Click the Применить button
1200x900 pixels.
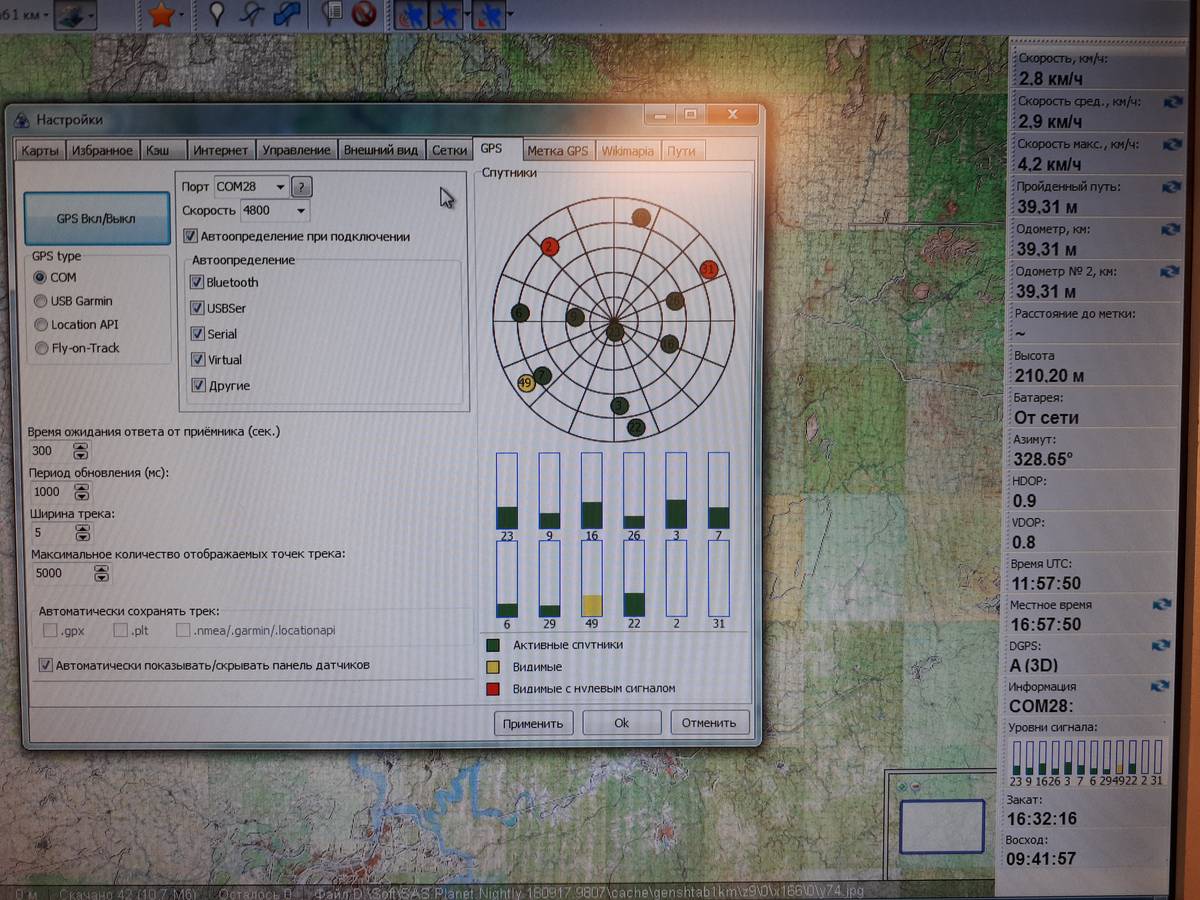(533, 723)
